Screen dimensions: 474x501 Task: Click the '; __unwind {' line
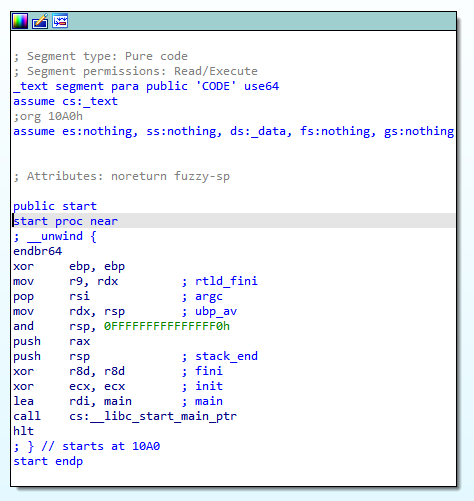tap(55, 236)
